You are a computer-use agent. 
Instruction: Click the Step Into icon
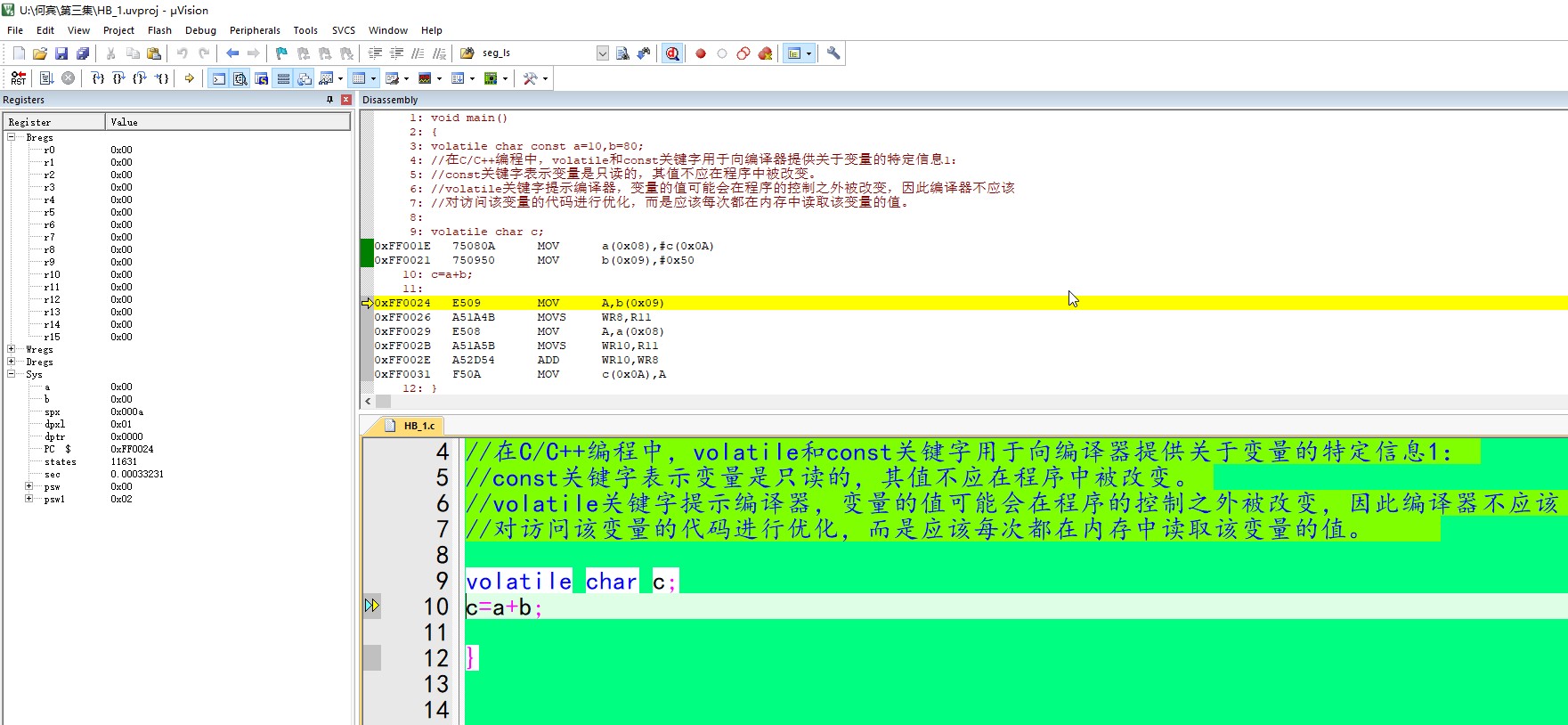coord(98,78)
